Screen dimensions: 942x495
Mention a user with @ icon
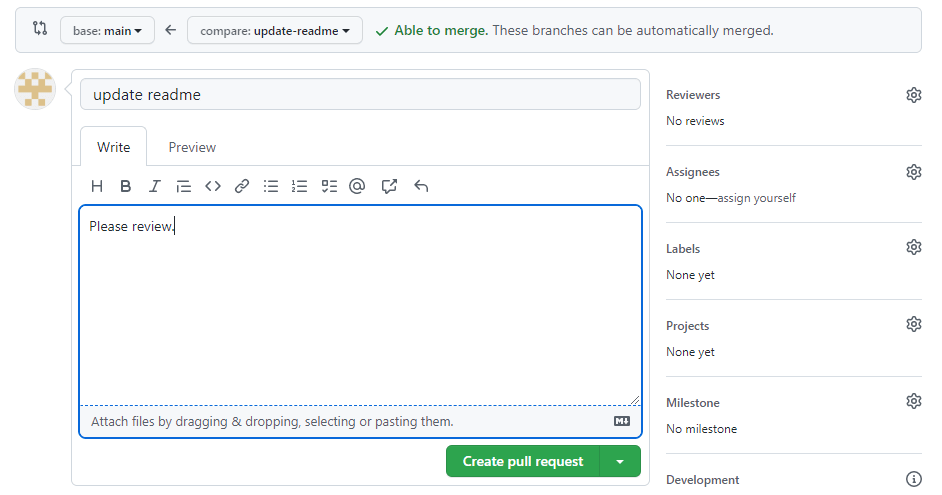click(x=357, y=186)
